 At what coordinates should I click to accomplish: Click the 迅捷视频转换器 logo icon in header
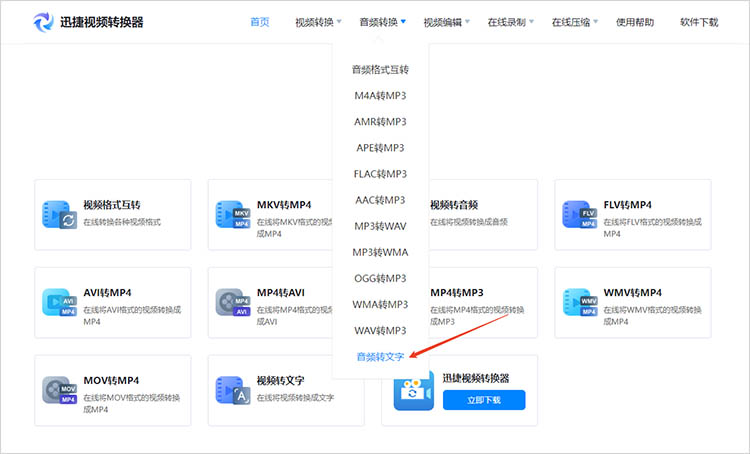[x=43, y=22]
